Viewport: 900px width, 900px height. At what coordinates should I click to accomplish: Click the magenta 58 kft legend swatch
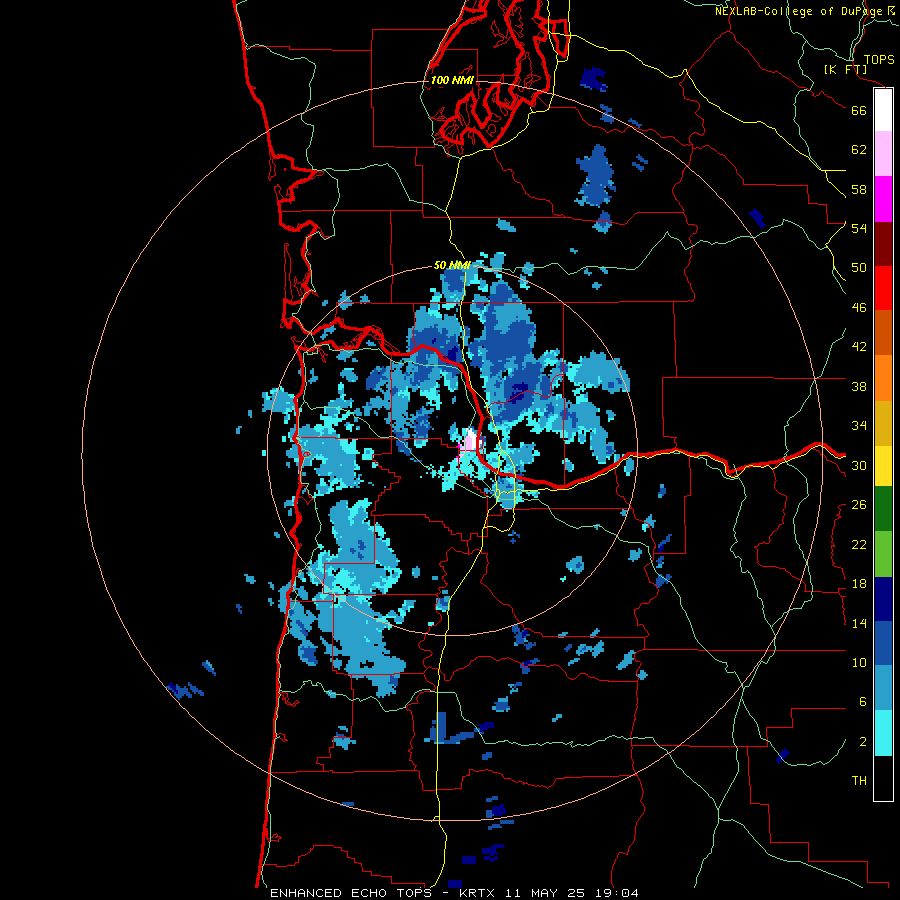883,199
